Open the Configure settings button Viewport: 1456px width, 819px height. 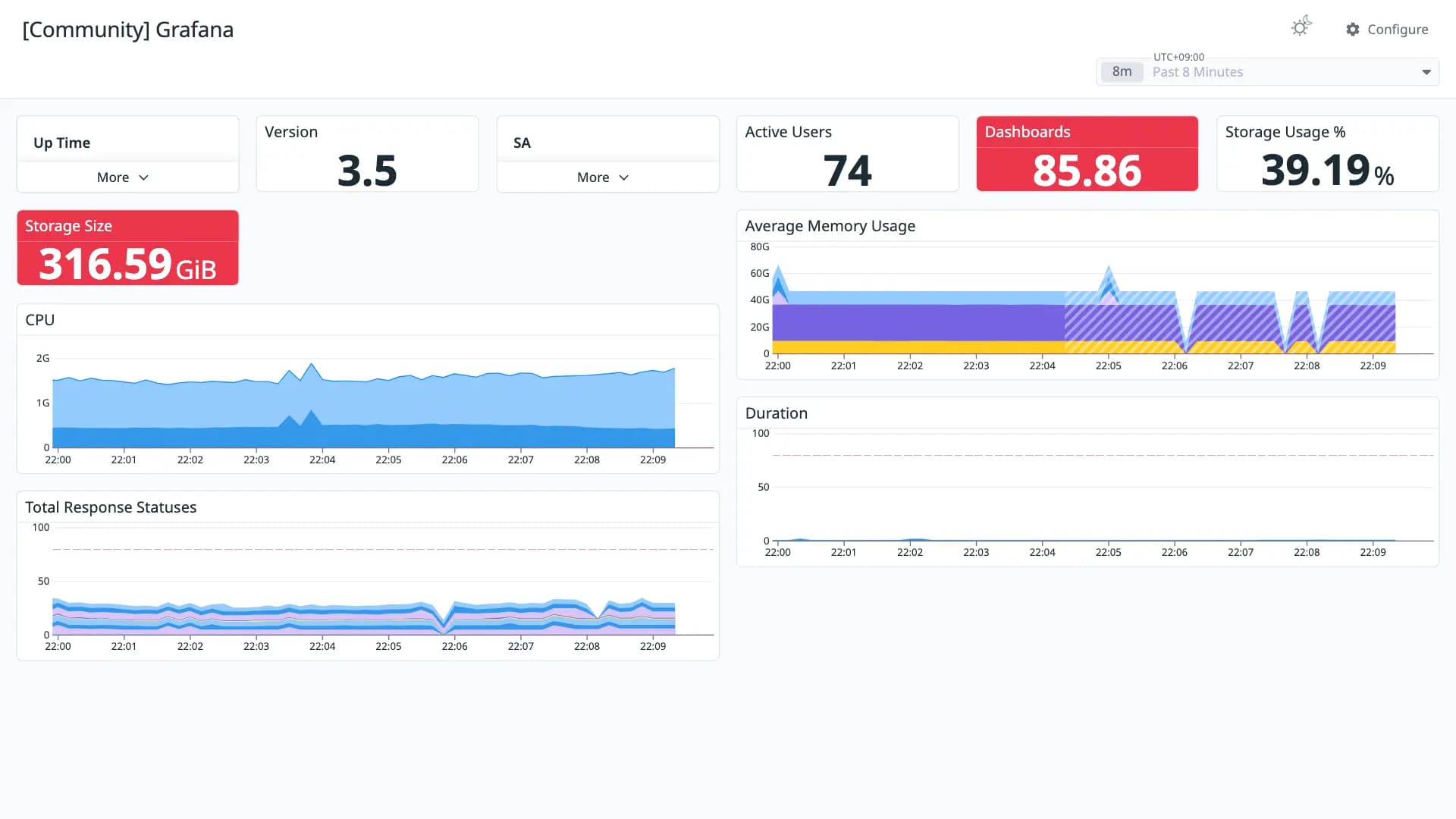tap(1387, 29)
